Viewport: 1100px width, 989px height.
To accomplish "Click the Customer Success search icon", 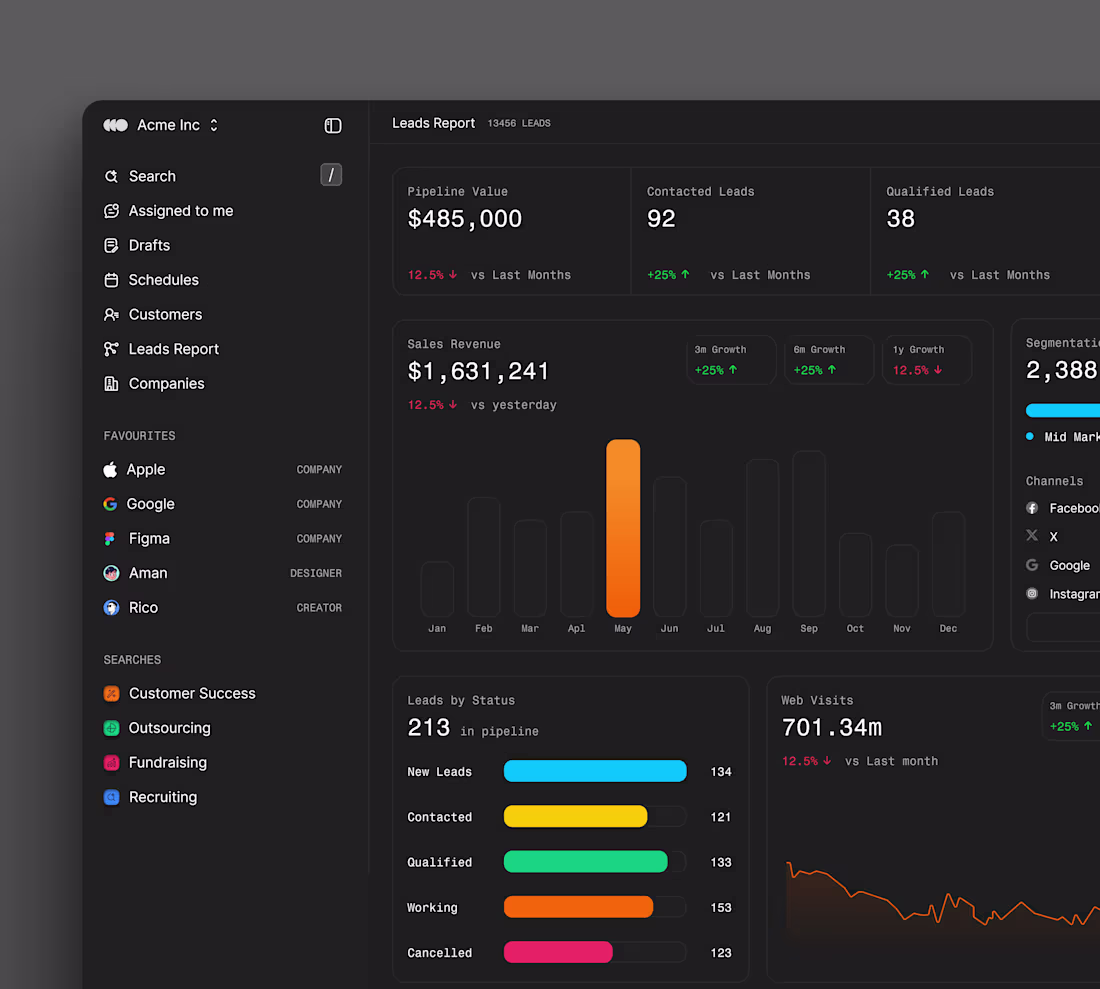I will (x=110, y=693).
